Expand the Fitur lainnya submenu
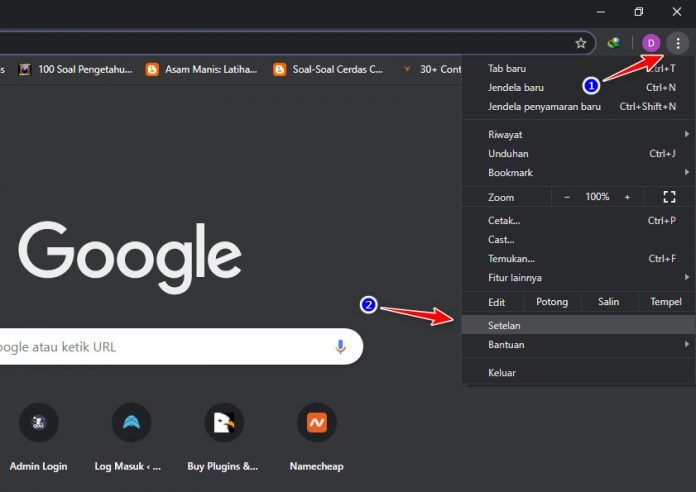 pyautogui.click(x=578, y=277)
